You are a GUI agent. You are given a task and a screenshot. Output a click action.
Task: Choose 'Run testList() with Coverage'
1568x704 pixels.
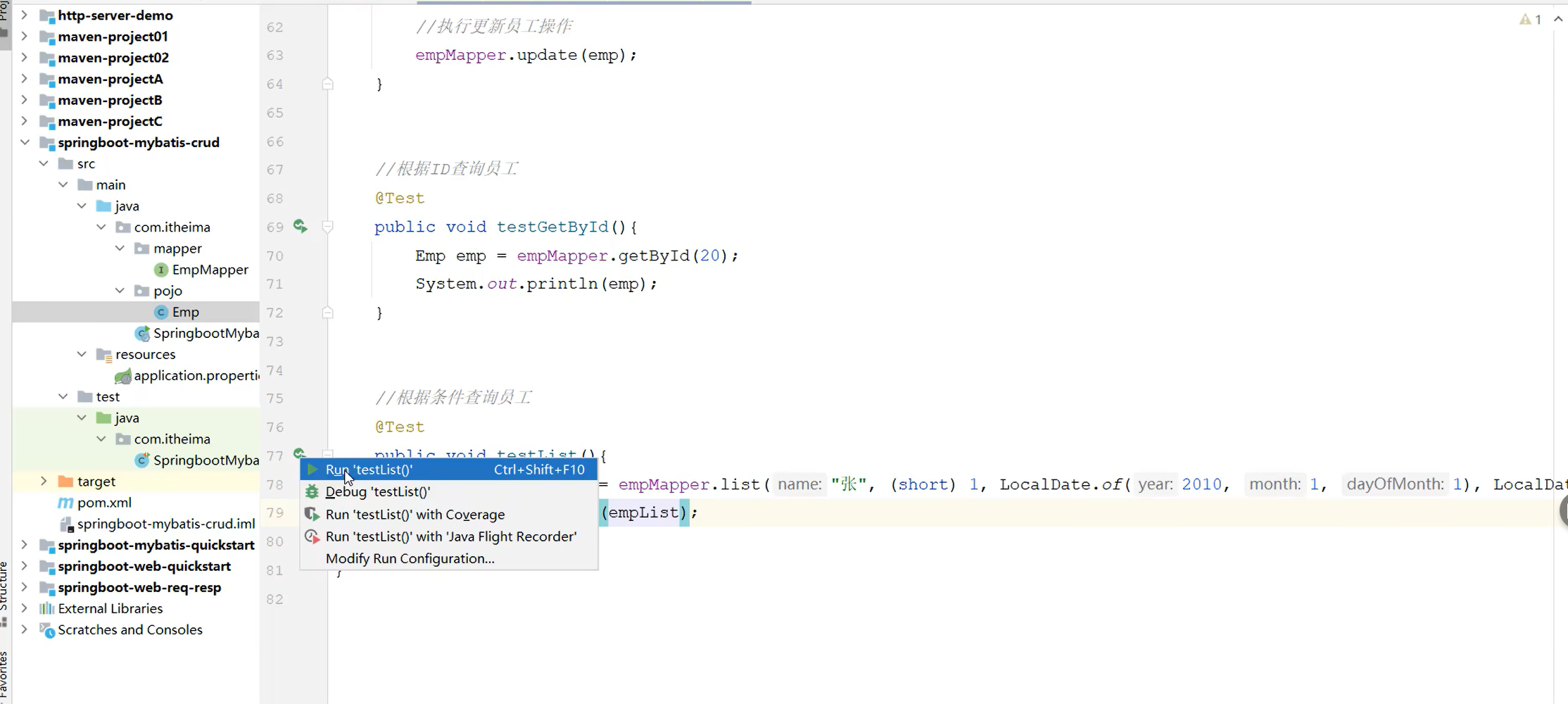click(x=415, y=514)
